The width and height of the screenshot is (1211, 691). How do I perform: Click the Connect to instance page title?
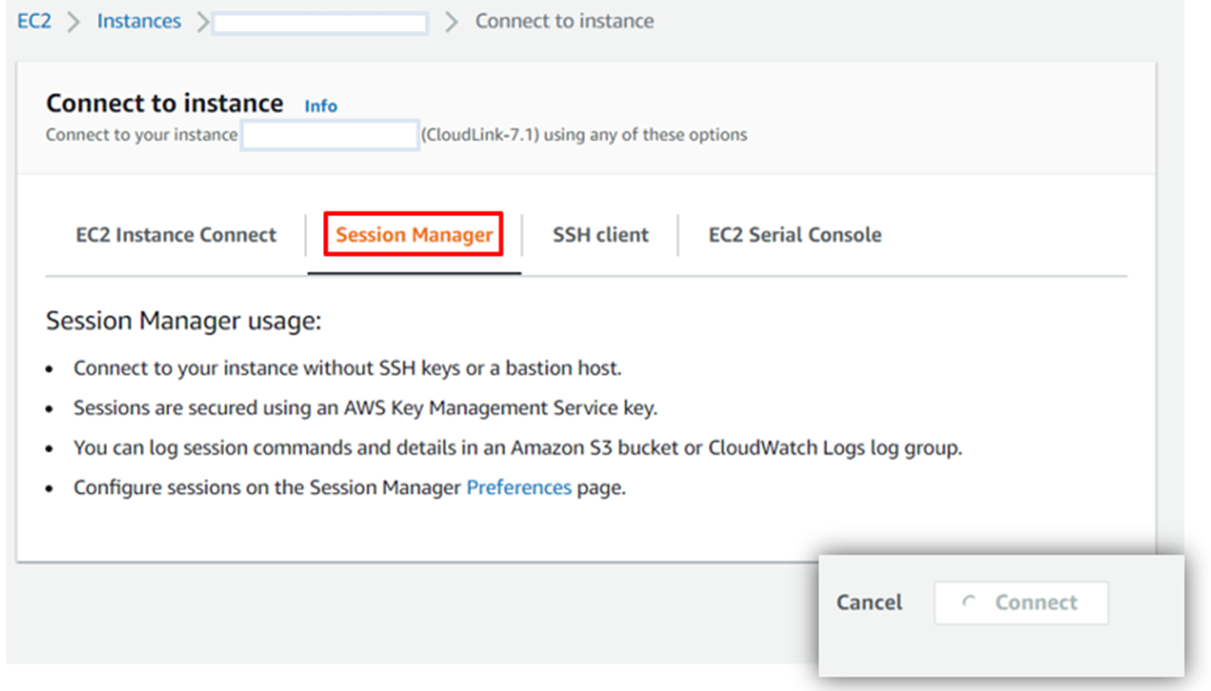[x=164, y=102]
